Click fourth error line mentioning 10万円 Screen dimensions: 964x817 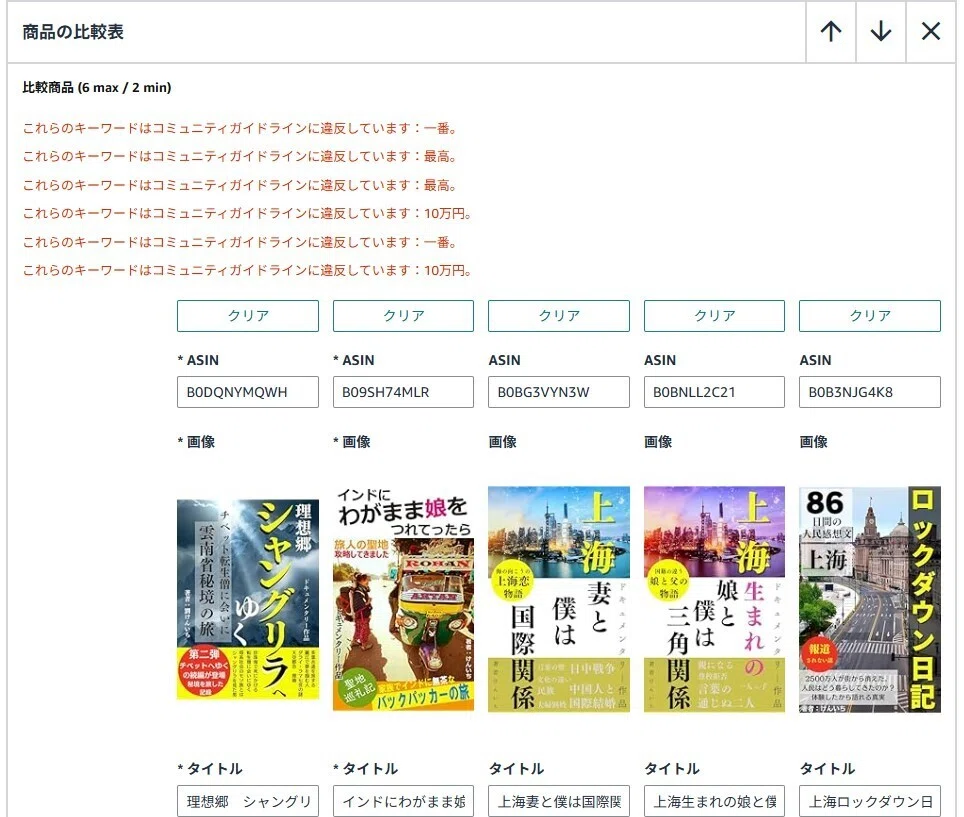point(248,213)
